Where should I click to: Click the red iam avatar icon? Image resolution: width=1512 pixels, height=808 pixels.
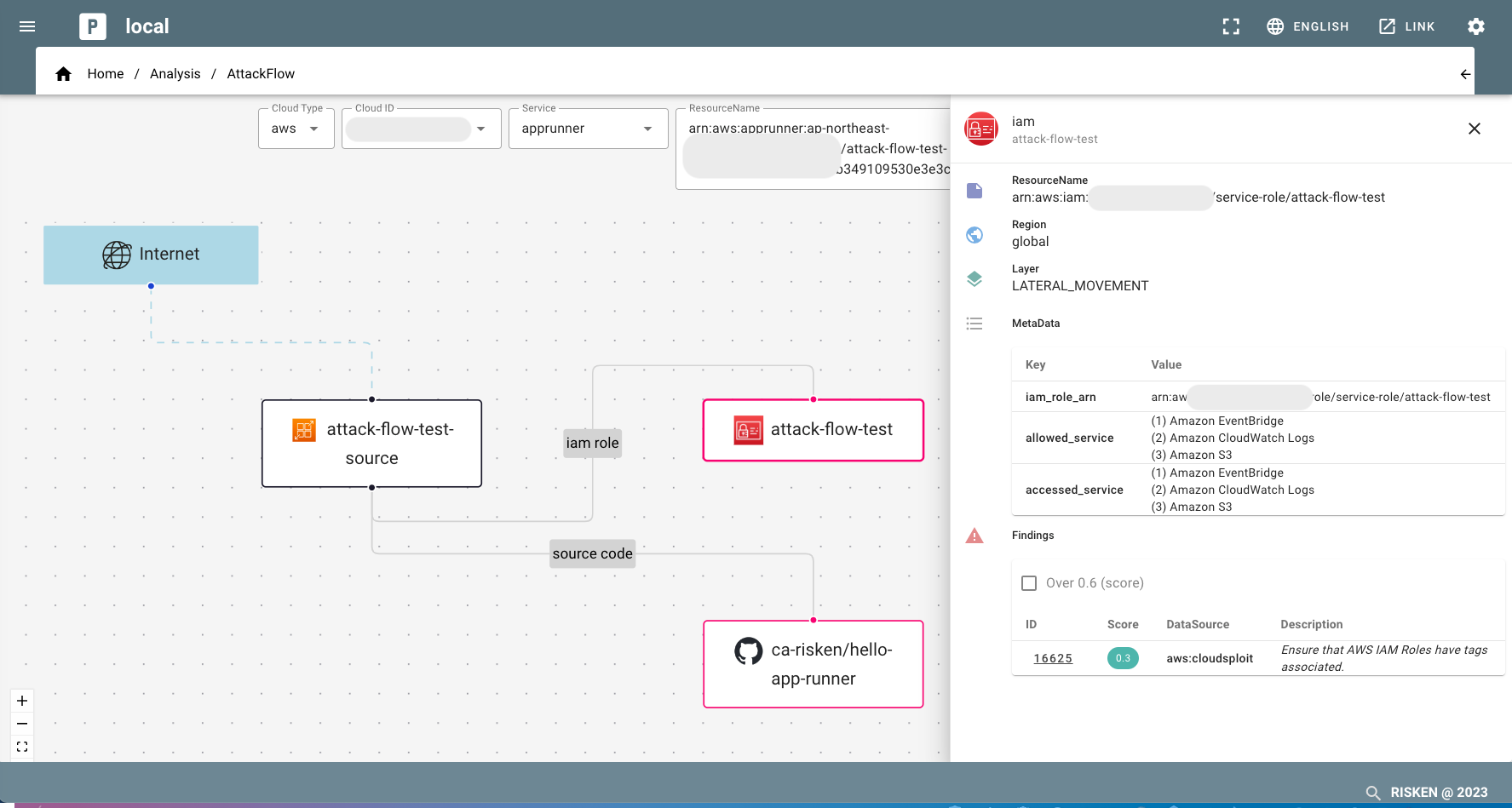[x=981, y=129]
